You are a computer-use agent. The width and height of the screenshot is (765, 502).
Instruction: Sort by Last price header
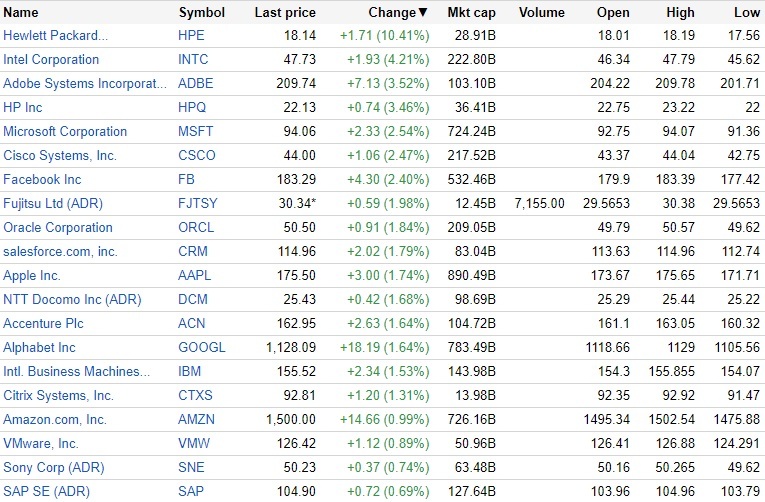(x=285, y=13)
